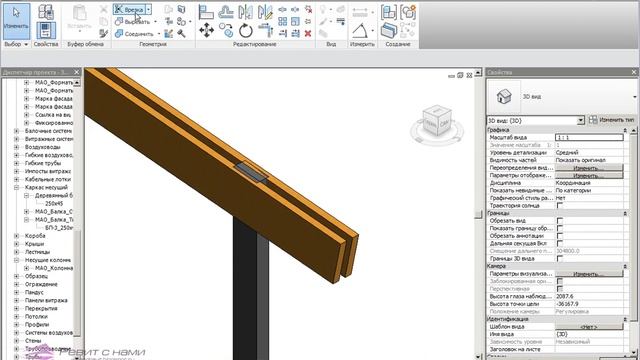Collapse the Камера properties section

(625, 266)
